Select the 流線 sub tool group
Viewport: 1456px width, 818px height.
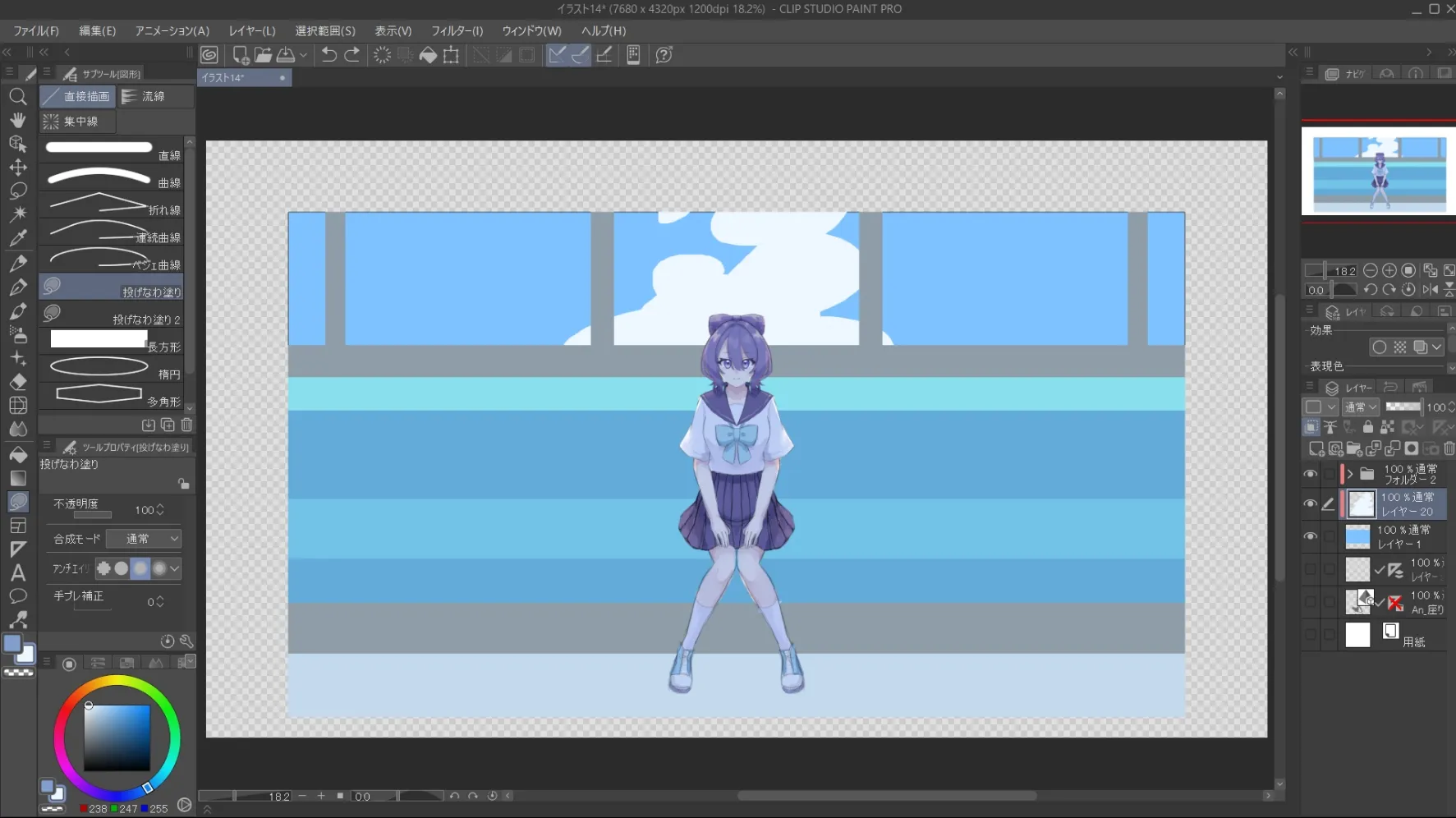click(155, 97)
